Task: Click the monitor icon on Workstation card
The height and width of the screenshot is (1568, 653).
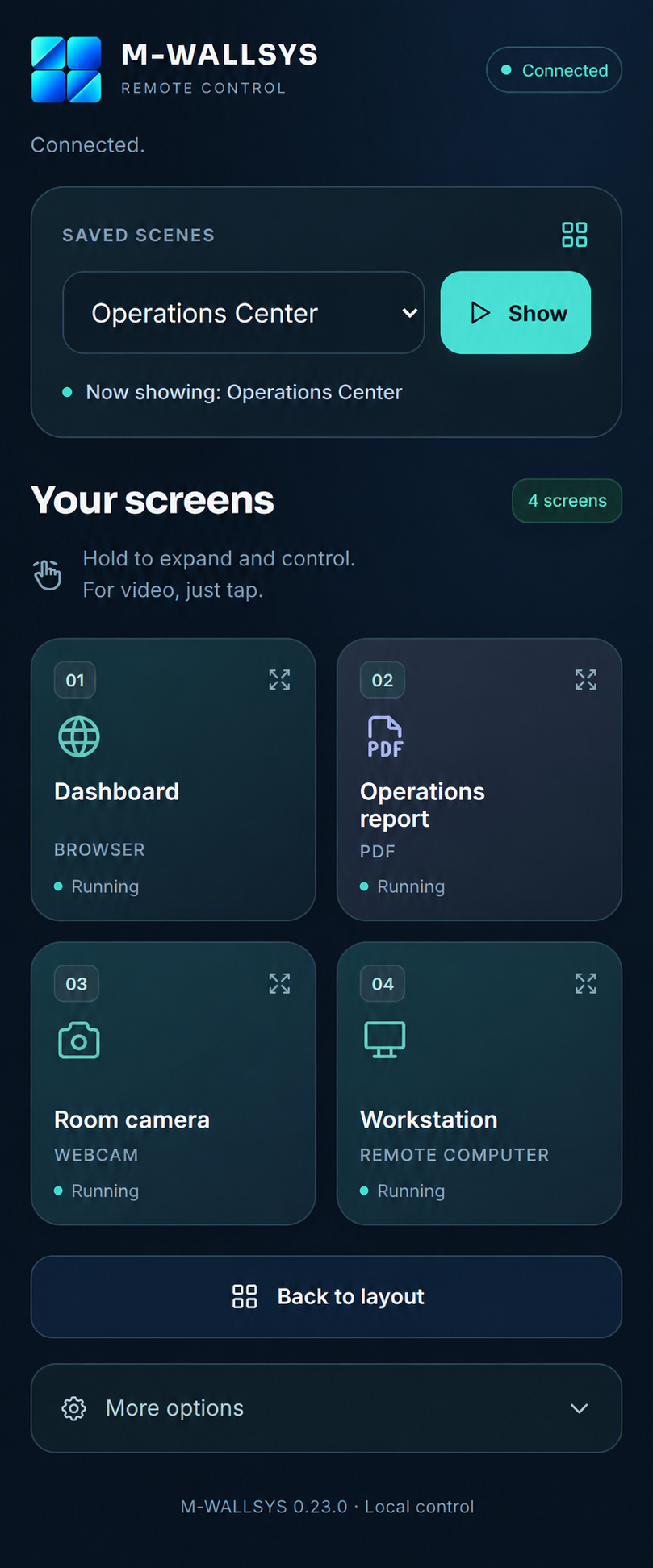Action: 385,1040
